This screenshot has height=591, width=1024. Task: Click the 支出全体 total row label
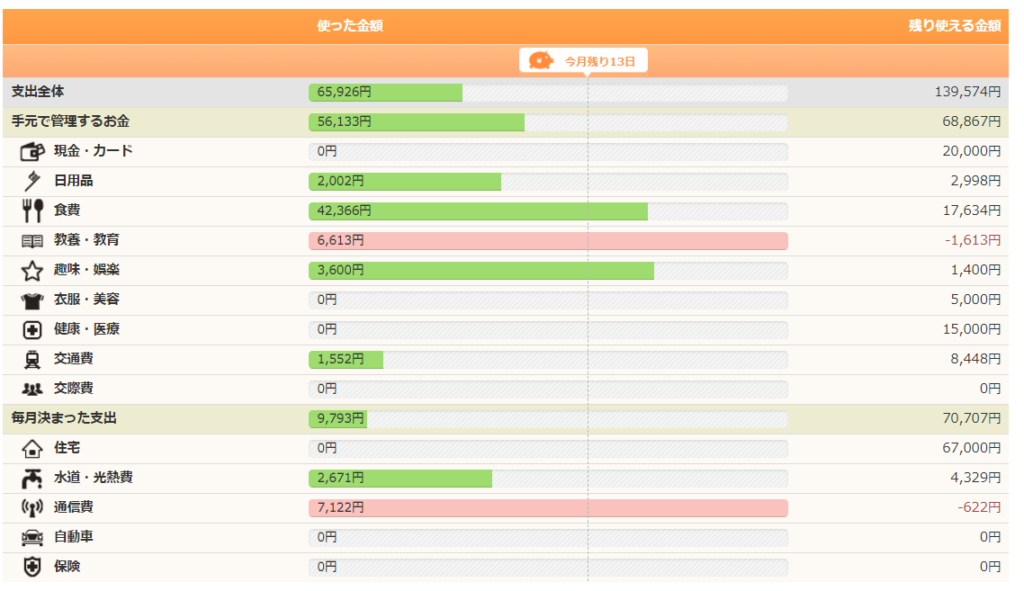click(38, 91)
